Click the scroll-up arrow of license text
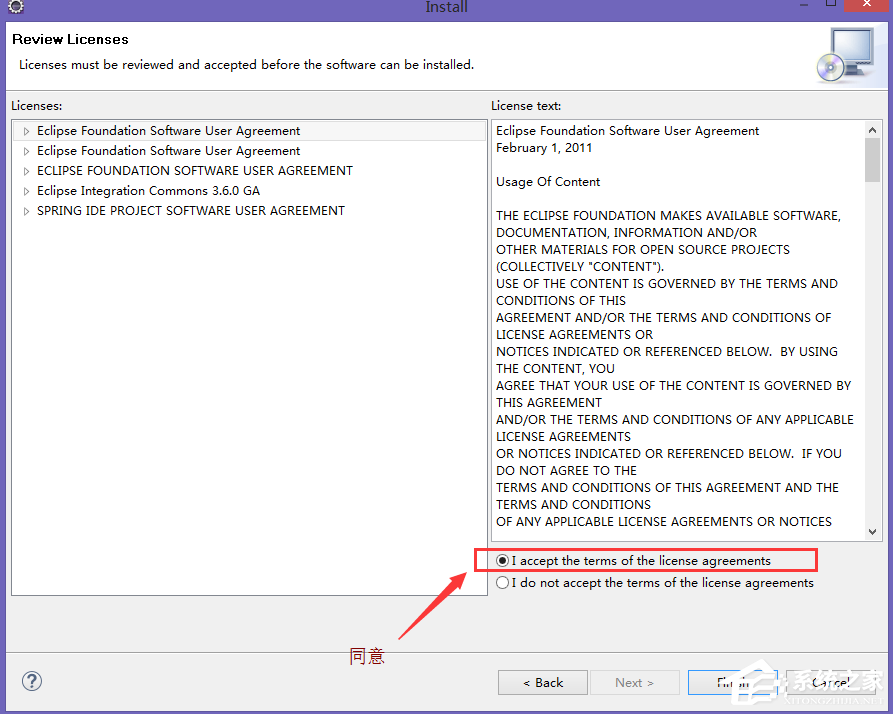893x714 pixels. click(x=873, y=128)
